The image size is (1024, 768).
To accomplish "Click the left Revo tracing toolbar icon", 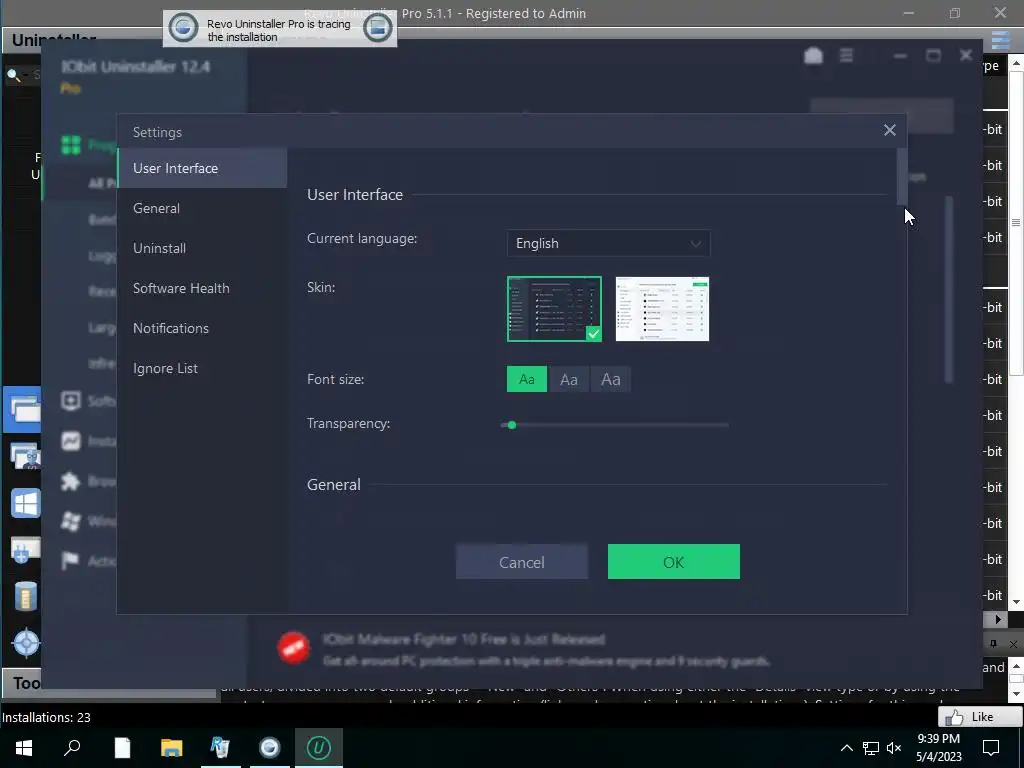I will click(184, 29).
